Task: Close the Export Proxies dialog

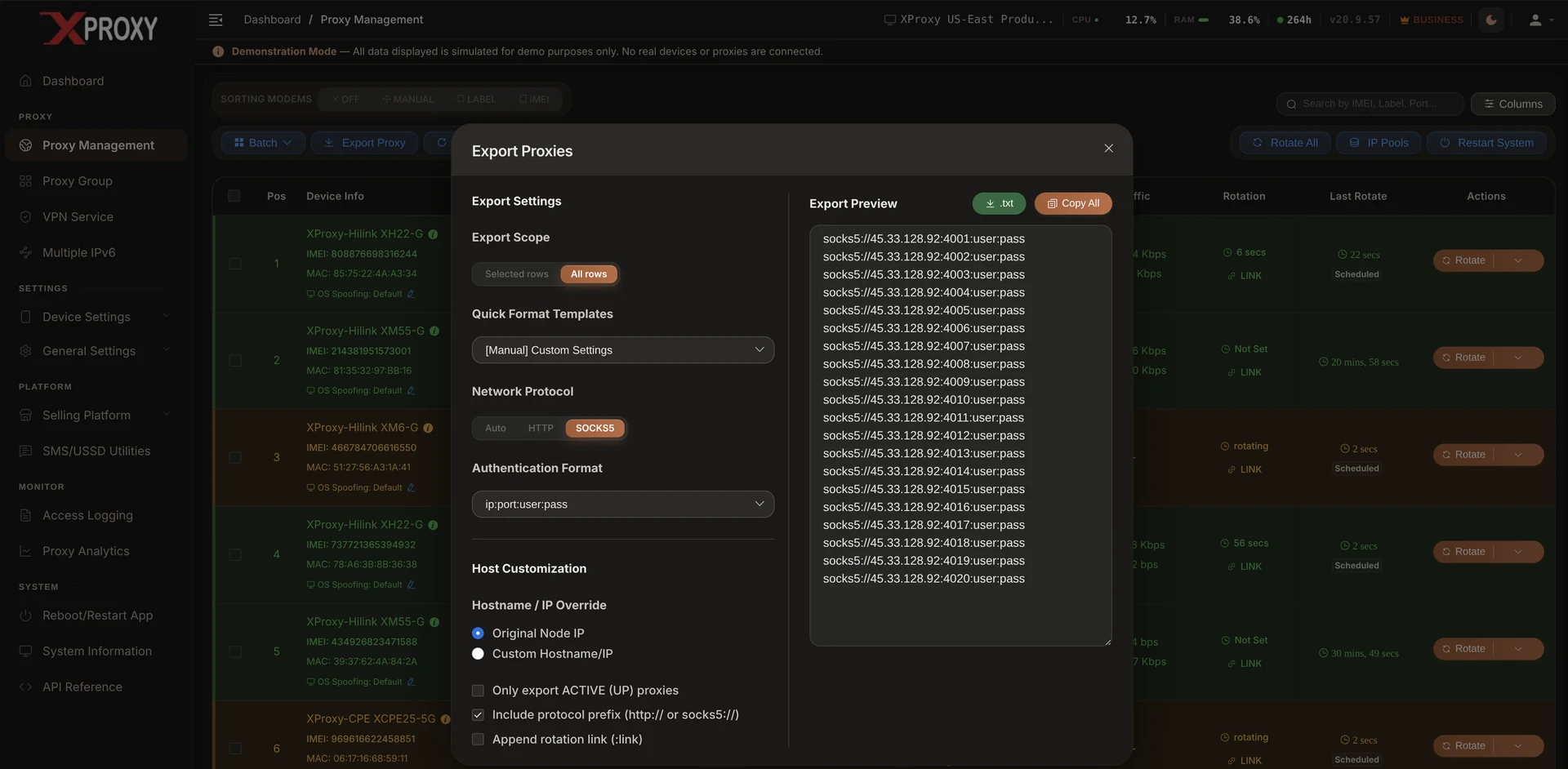Action: [1108, 149]
